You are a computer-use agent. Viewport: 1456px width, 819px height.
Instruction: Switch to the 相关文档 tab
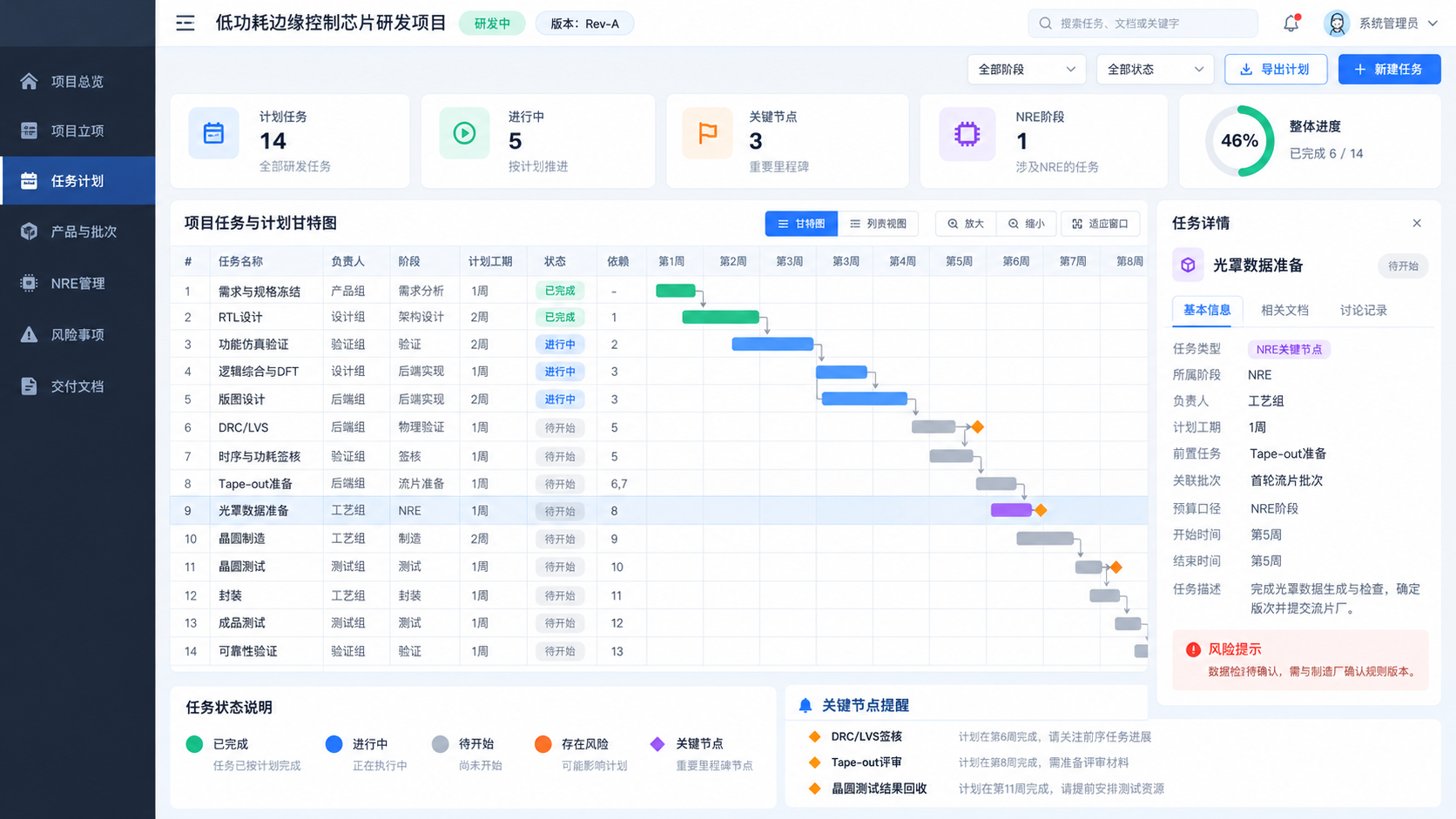[x=1284, y=310]
